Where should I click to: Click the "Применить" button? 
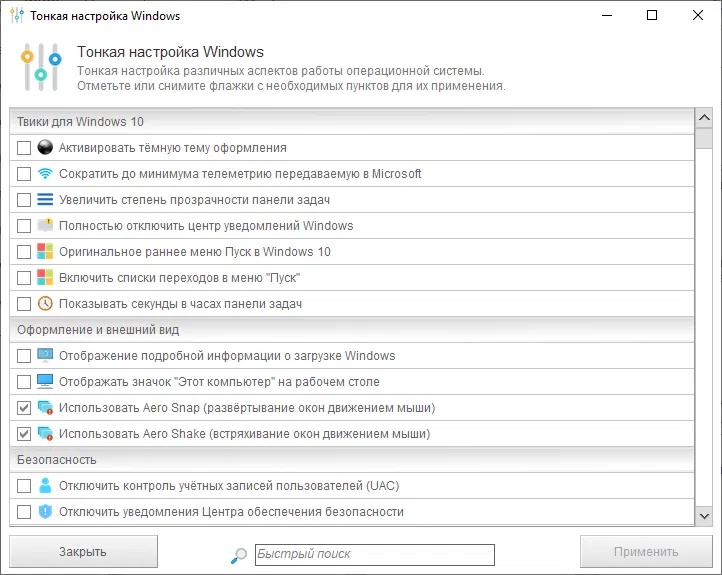coord(646,552)
